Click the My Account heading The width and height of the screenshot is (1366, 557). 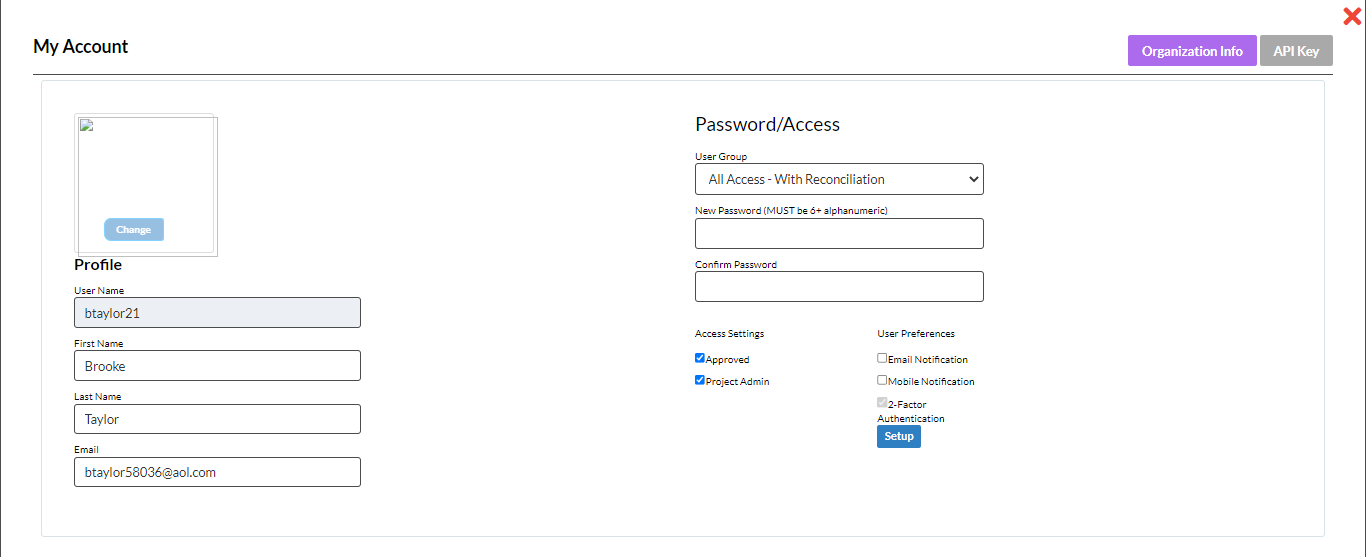[81, 46]
